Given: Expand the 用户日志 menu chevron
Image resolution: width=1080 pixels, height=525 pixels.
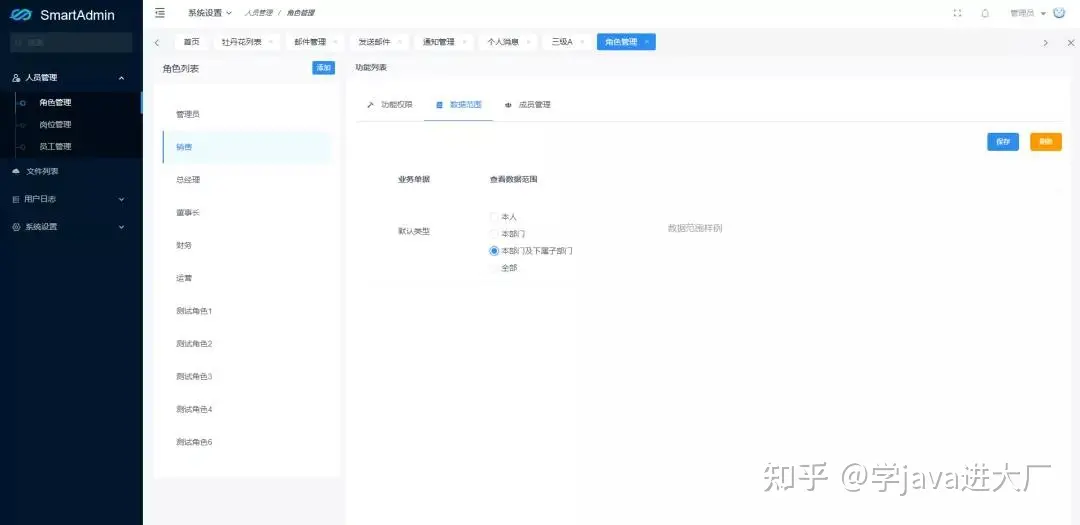Looking at the screenshot, I should 121,199.
